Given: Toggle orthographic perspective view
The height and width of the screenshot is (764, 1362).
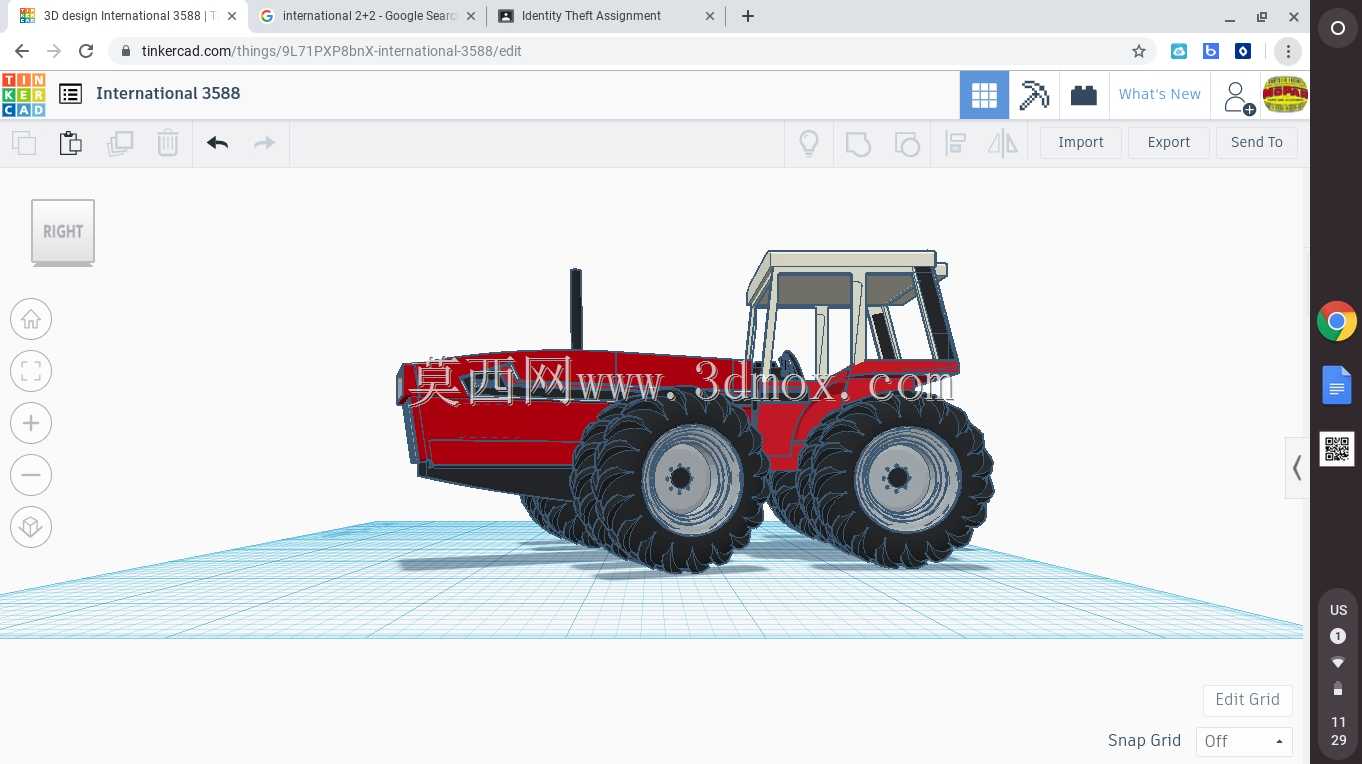Looking at the screenshot, I should 31,527.
